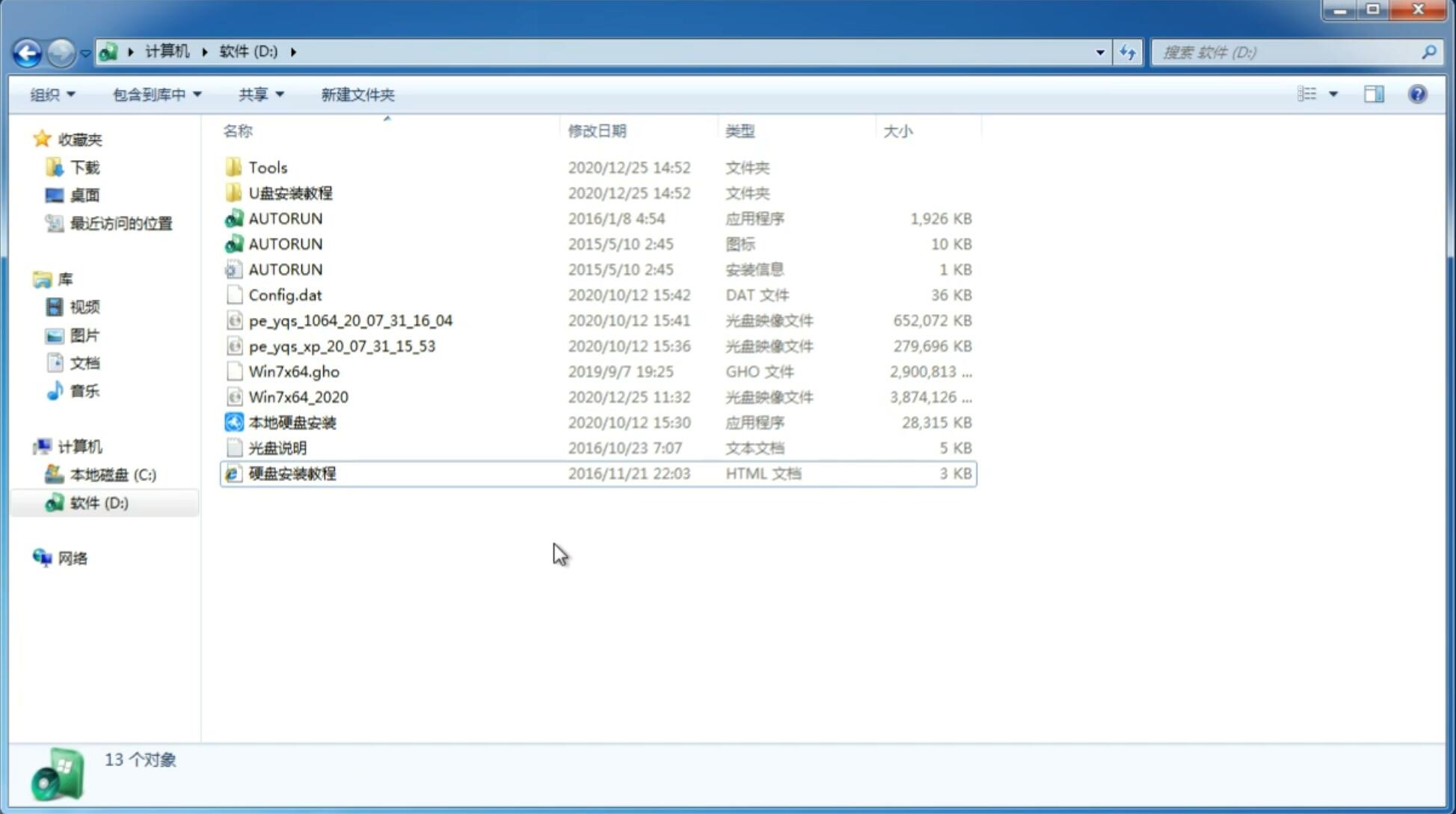
Task: Open the U盘安装教程 folder
Action: [x=291, y=193]
